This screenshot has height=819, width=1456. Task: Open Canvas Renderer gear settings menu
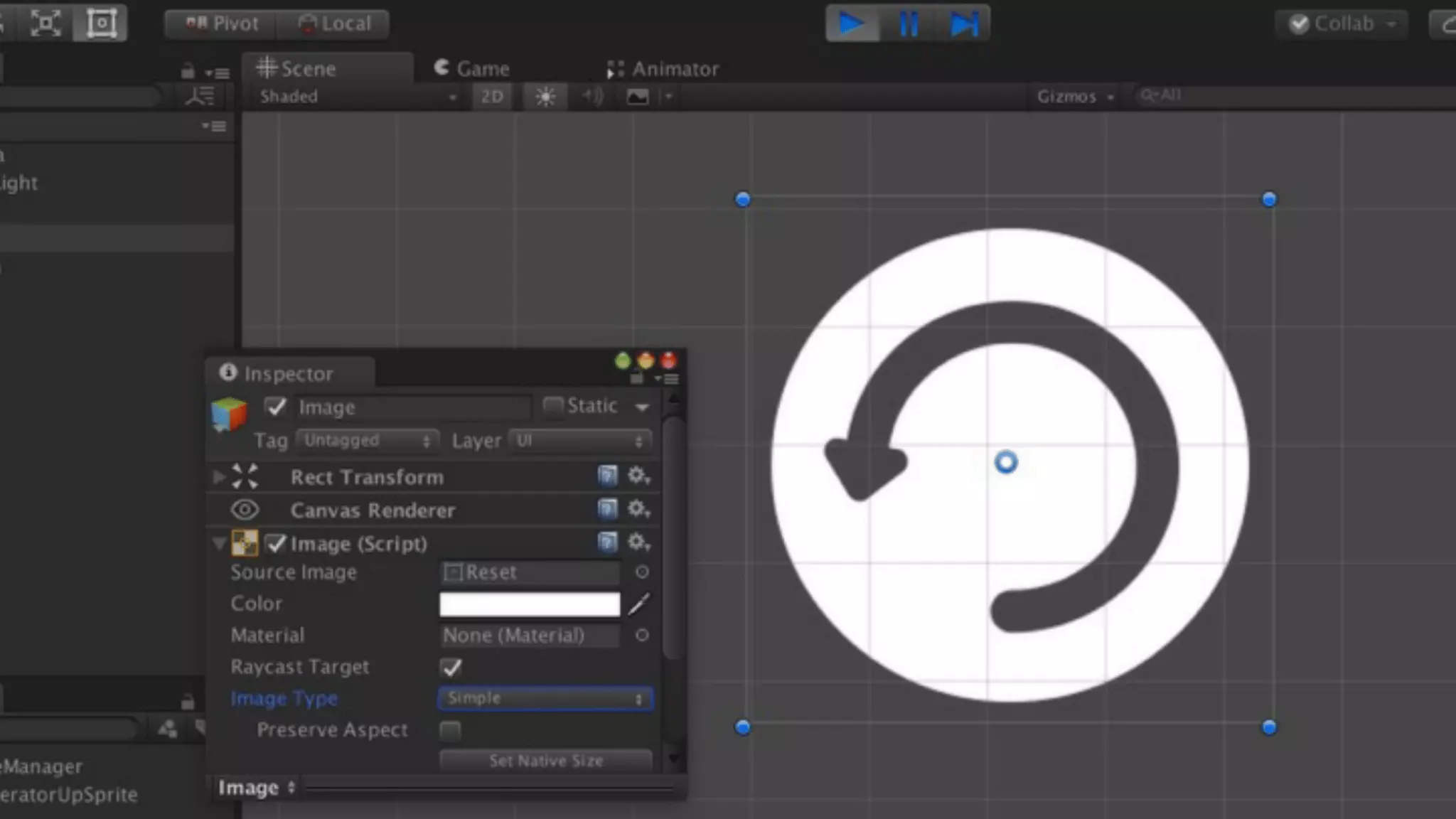pos(638,509)
